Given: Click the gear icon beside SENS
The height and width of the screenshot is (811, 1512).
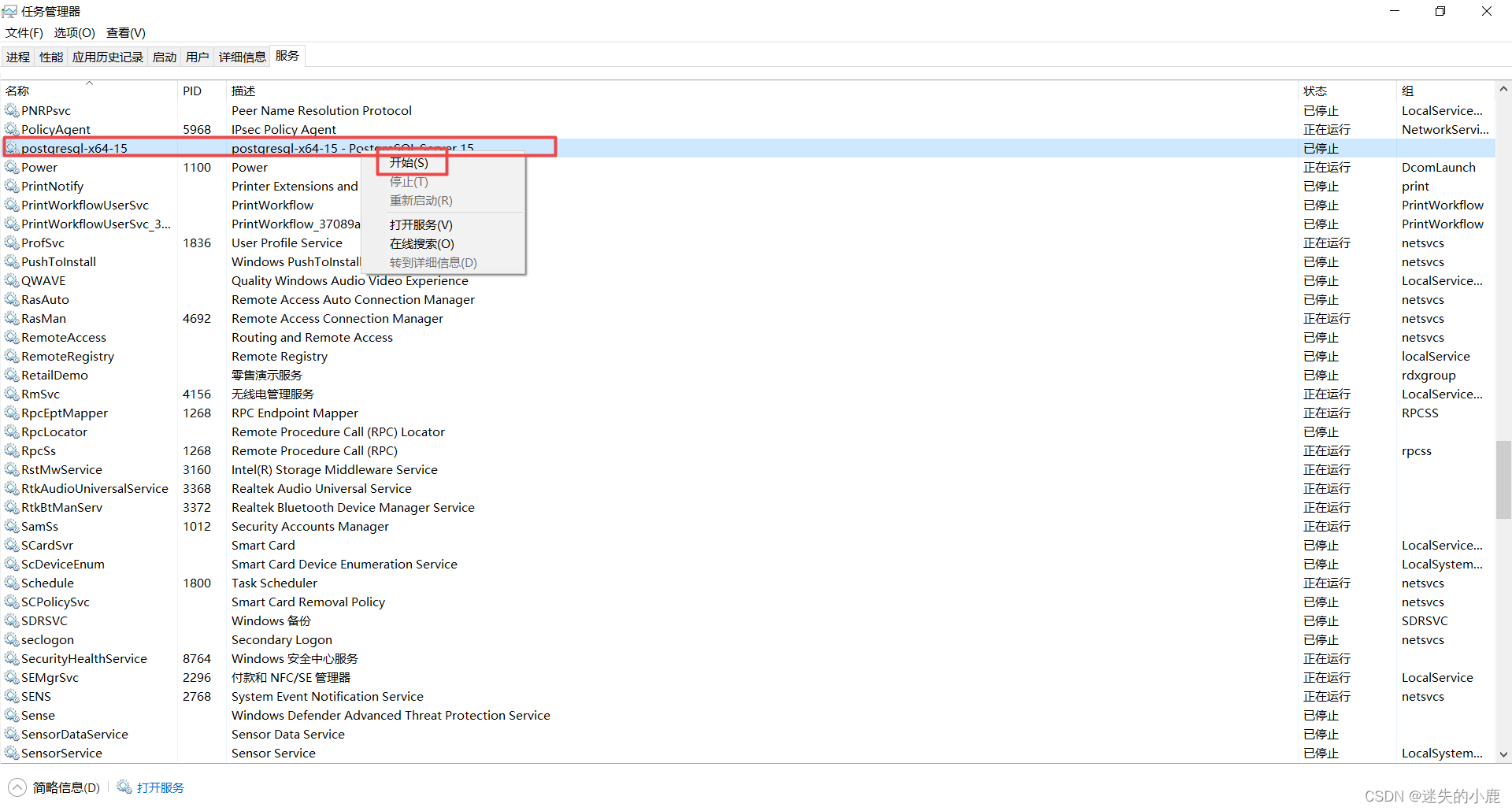Looking at the screenshot, I should [12, 696].
